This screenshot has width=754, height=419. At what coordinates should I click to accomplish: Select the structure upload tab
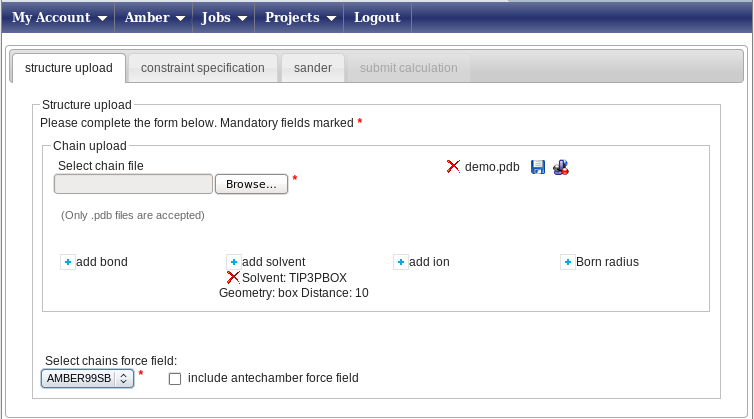(x=69, y=68)
